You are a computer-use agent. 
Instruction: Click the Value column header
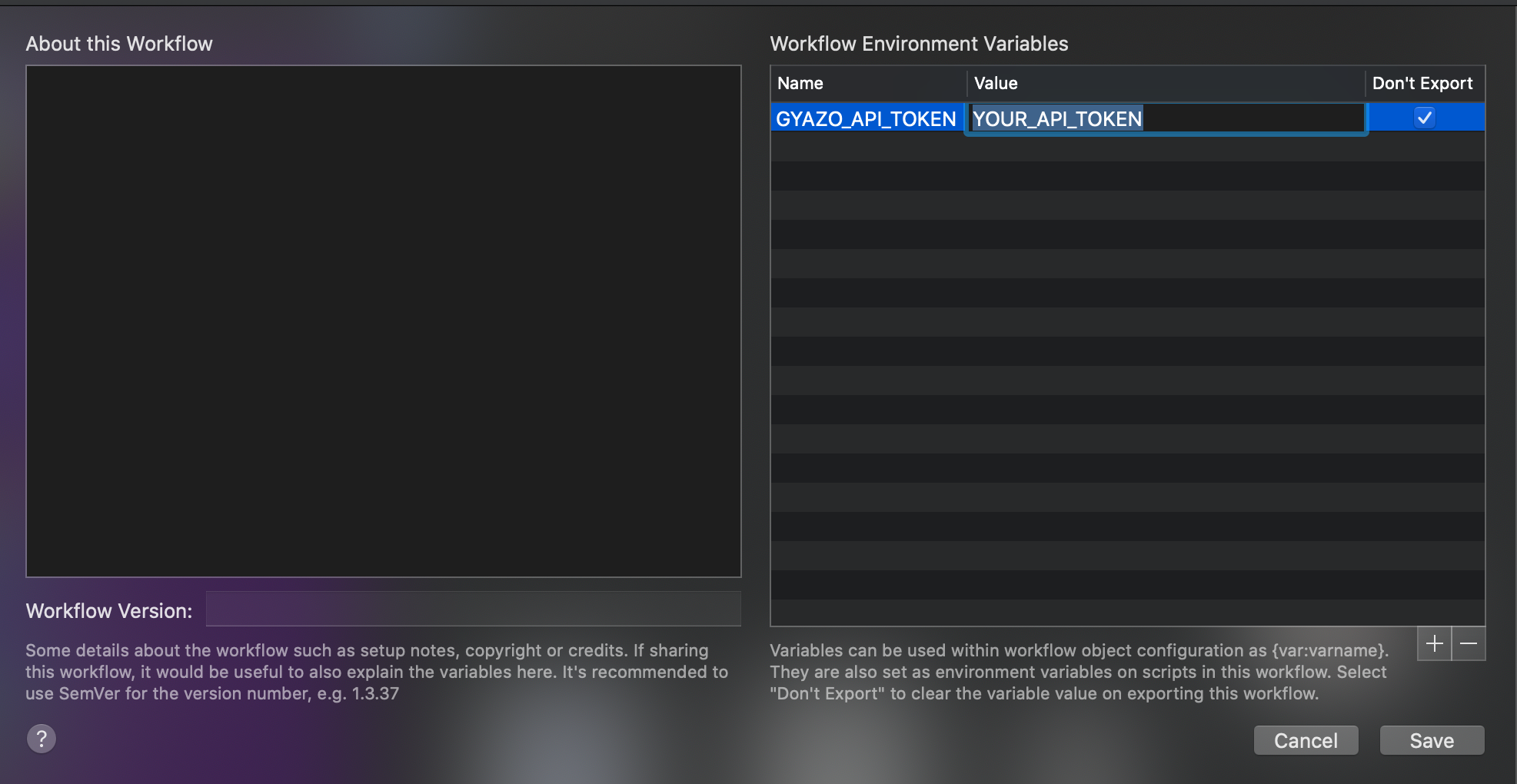pyautogui.click(x=1166, y=83)
